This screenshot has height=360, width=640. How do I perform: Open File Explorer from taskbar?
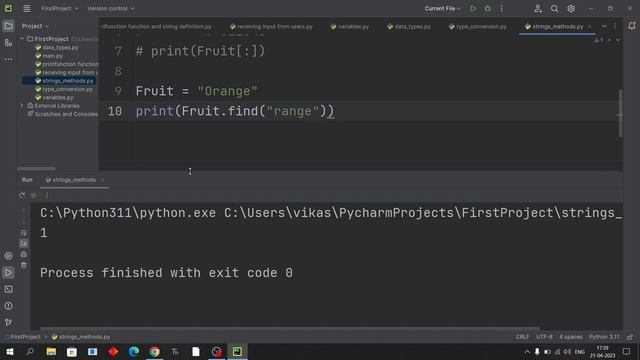[x=51, y=351]
